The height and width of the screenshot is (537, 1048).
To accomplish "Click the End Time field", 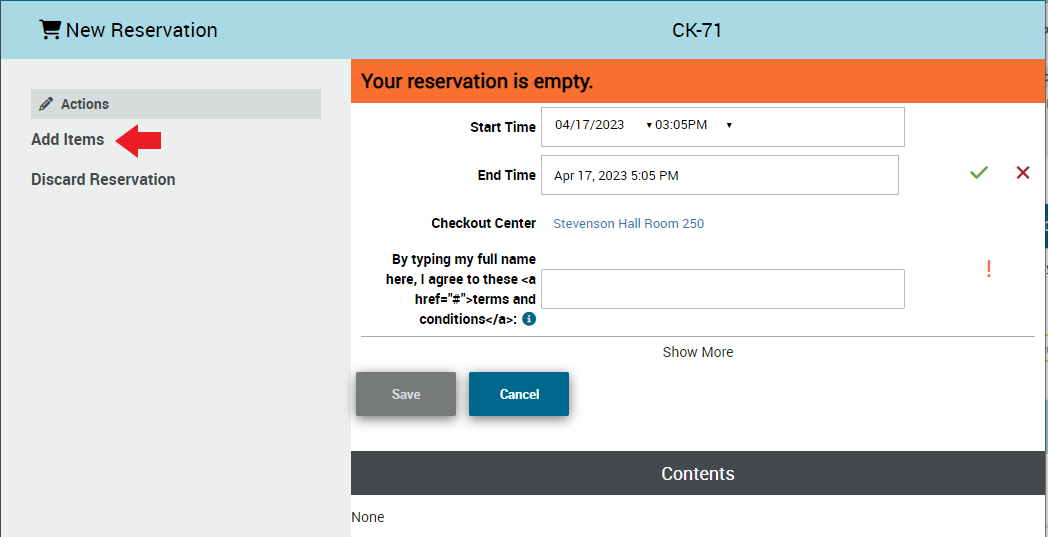I will pyautogui.click(x=719, y=175).
